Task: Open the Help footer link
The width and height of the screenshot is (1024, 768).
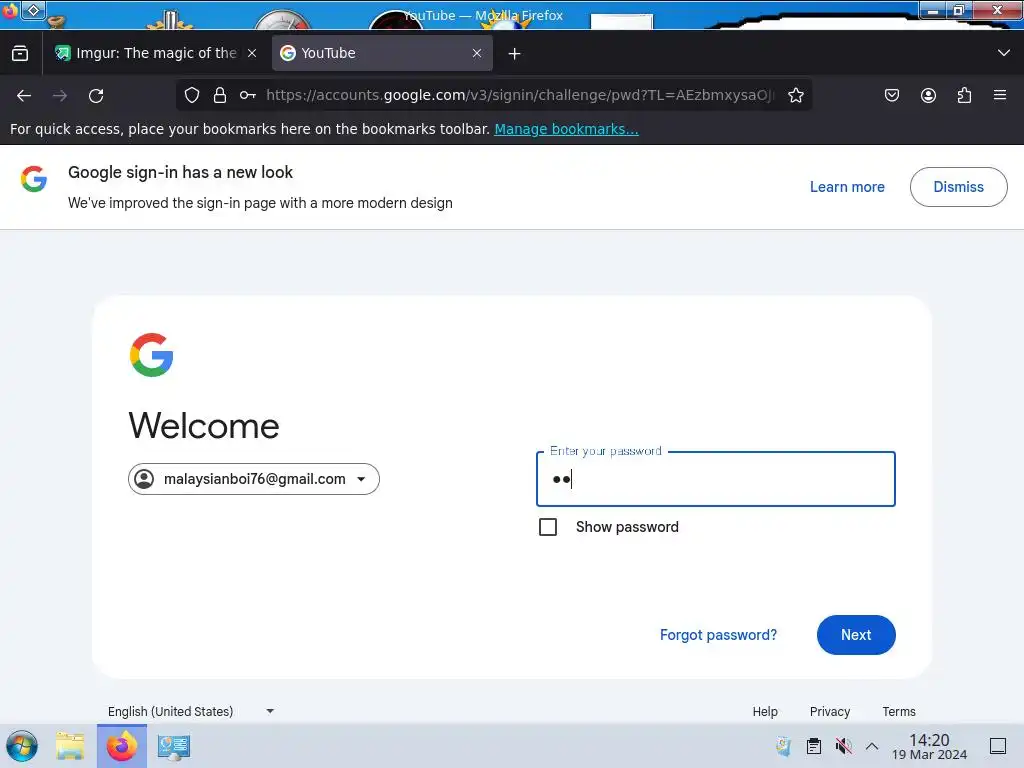Action: tap(765, 711)
